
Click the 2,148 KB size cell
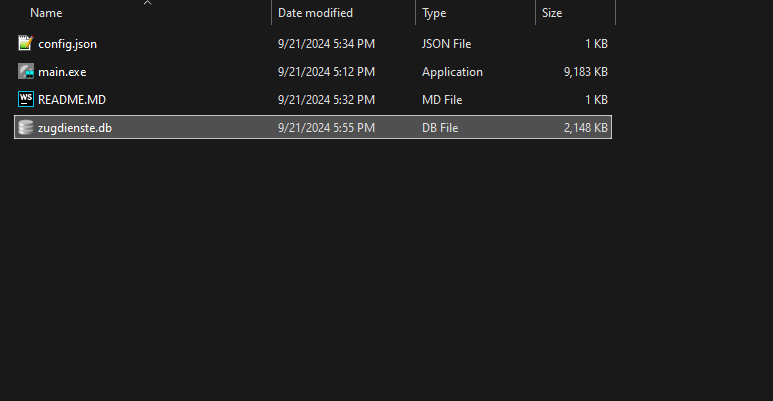pyautogui.click(x=586, y=128)
